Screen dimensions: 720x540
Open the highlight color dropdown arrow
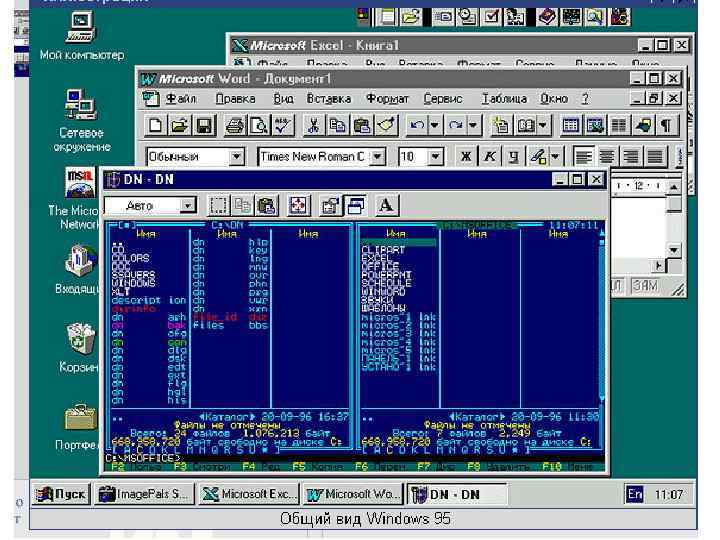(555, 157)
